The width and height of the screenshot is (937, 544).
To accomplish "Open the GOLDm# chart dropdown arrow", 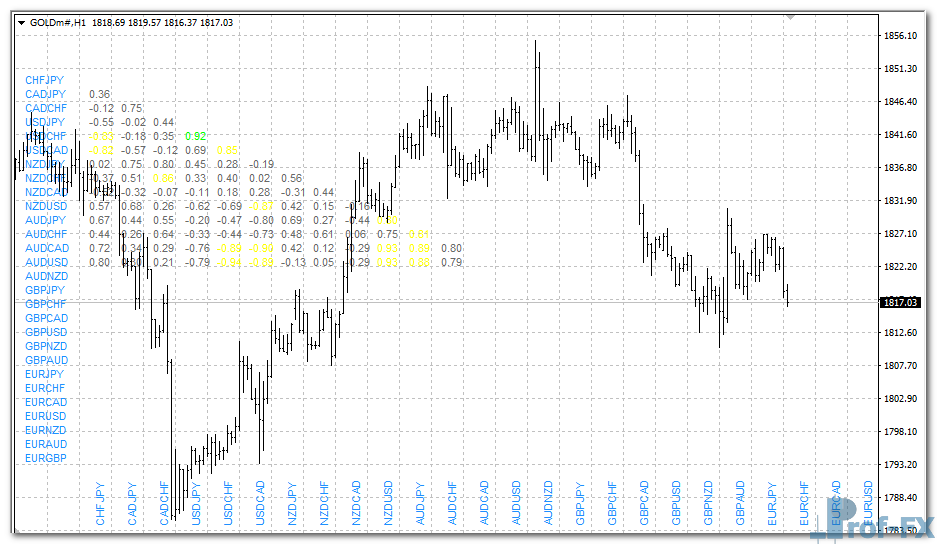I will tap(22, 22).
